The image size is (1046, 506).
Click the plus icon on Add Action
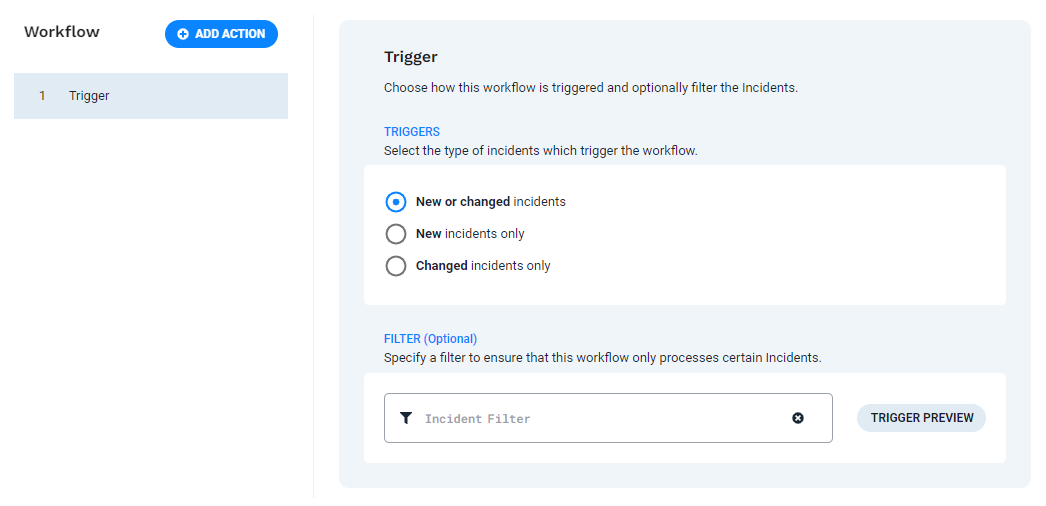coord(183,34)
